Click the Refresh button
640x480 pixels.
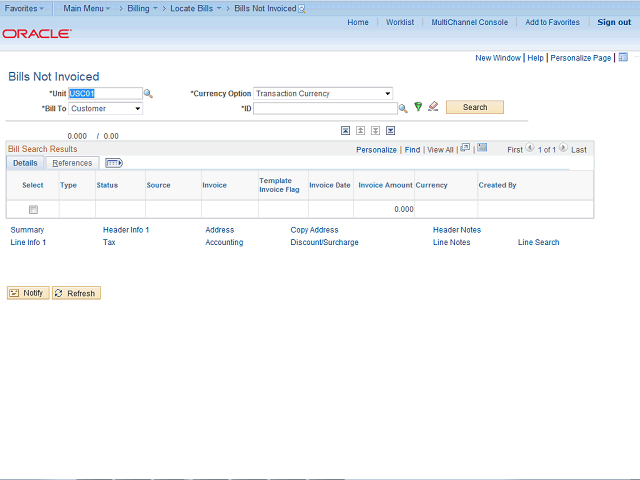pos(76,293)
